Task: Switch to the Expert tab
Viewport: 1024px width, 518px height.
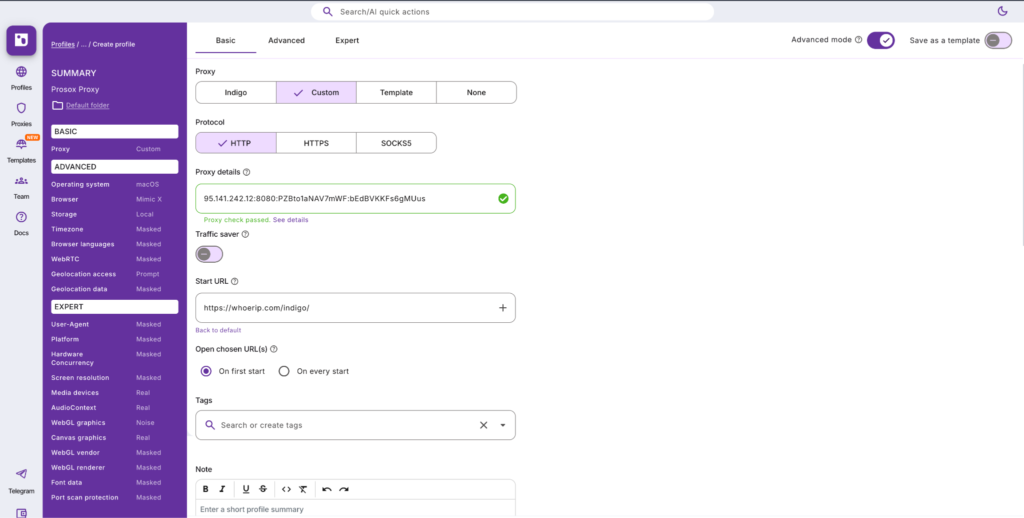Action: [347, 40]
